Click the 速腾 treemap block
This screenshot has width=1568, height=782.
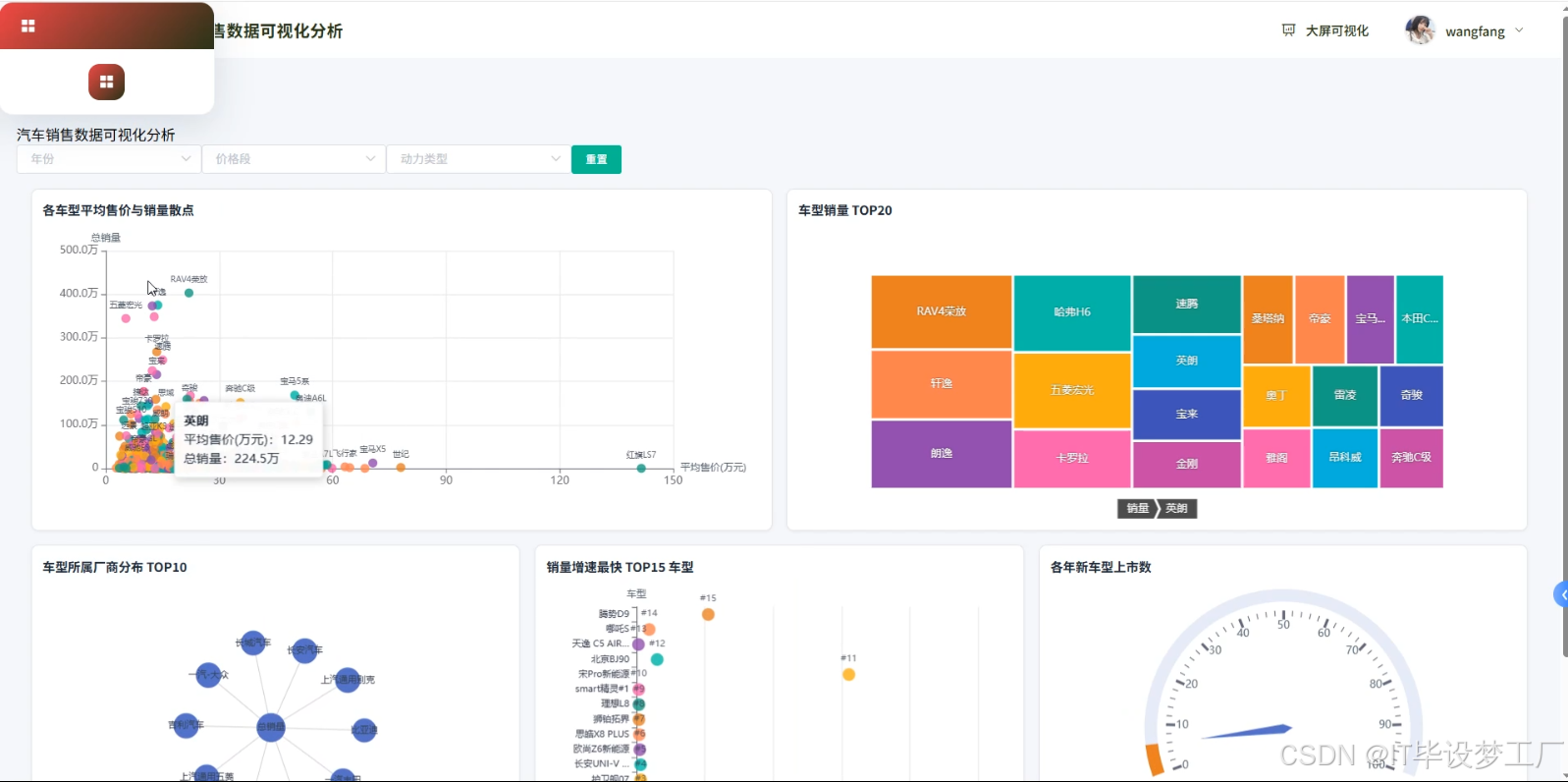[x=1187, y=305]
